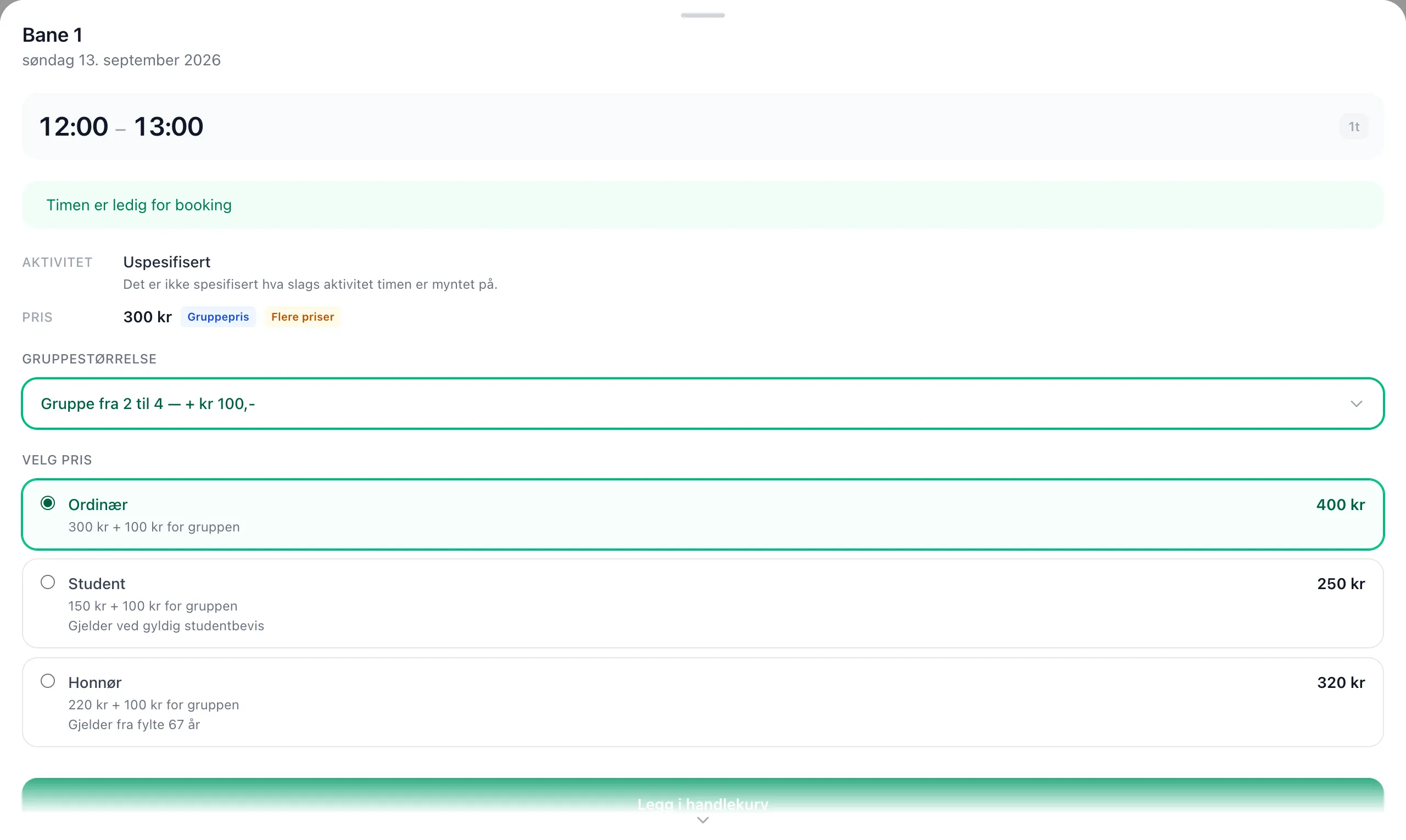This screenshot has height=840, width=1406.
Task: Click the 12:00 – 13:00 time slot
Action: (702, 127)
